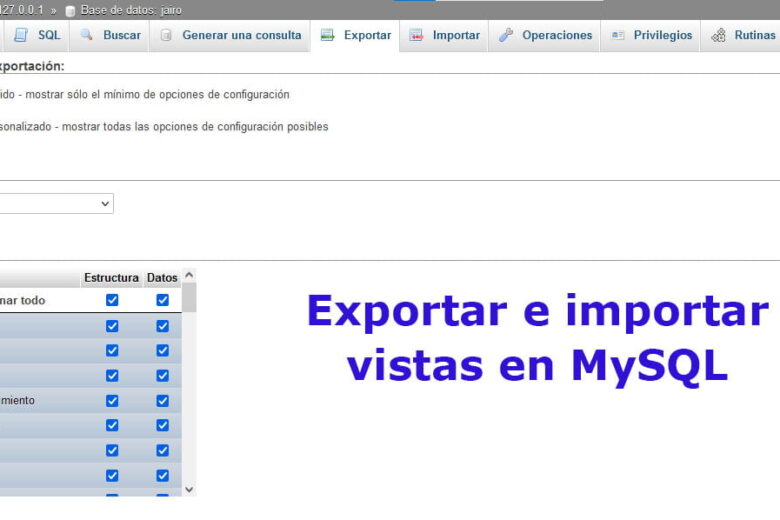This screenshot has height=520, width=780.
Task: Click the Privilegios card icon
Action: point(618,35)
